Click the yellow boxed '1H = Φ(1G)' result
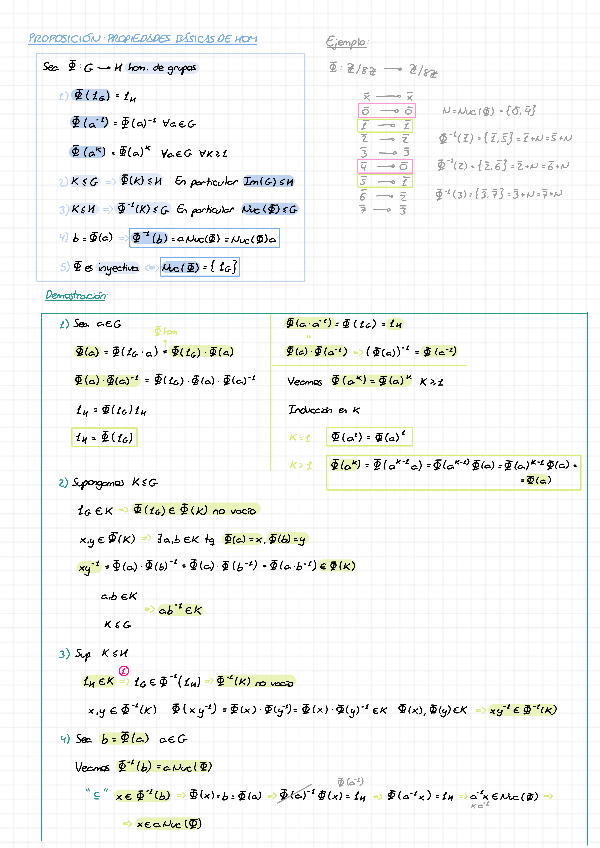 tap(105, 437)
